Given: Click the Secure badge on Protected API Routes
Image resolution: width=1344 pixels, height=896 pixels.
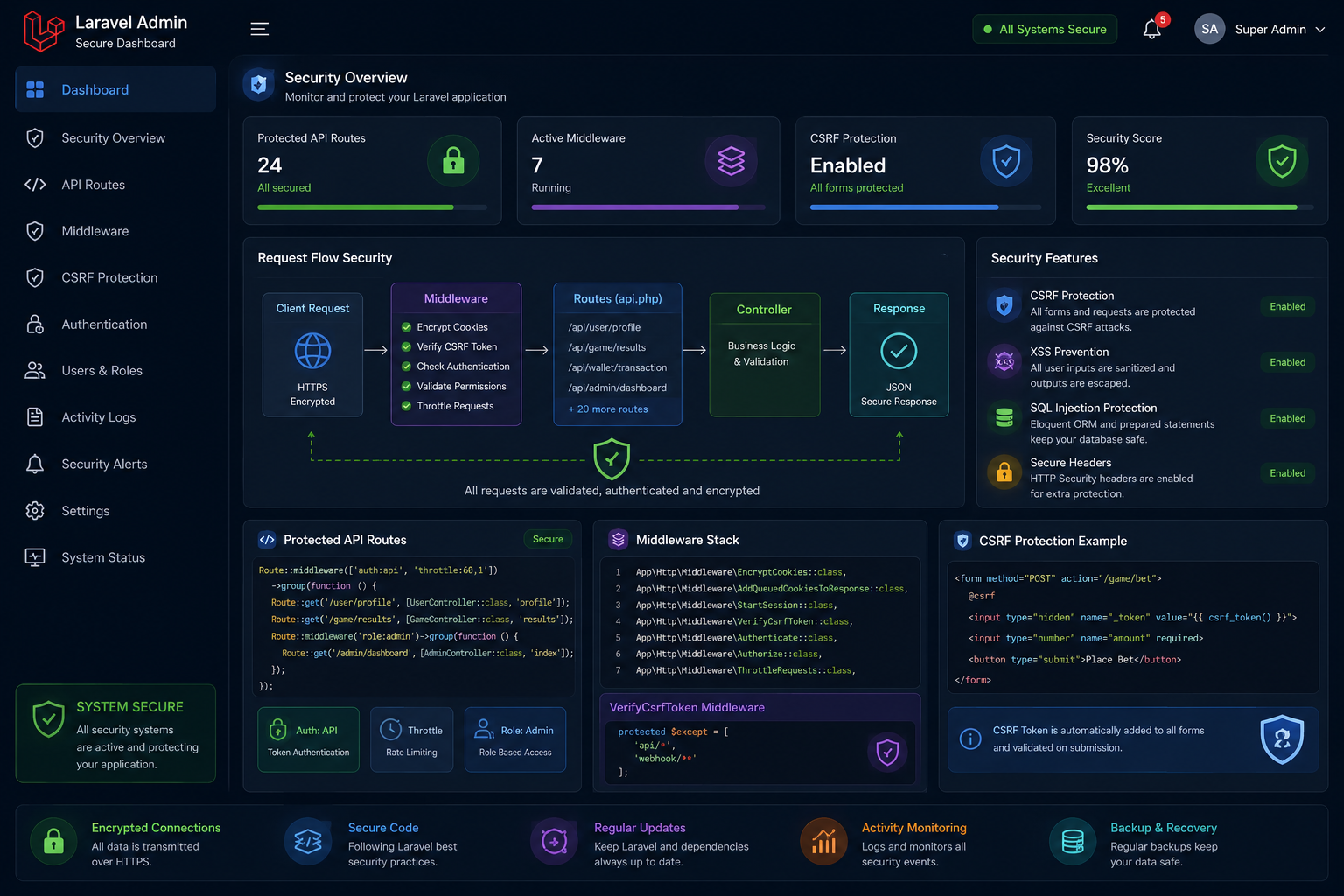Looking at the screenshot, I should point(548,539).
